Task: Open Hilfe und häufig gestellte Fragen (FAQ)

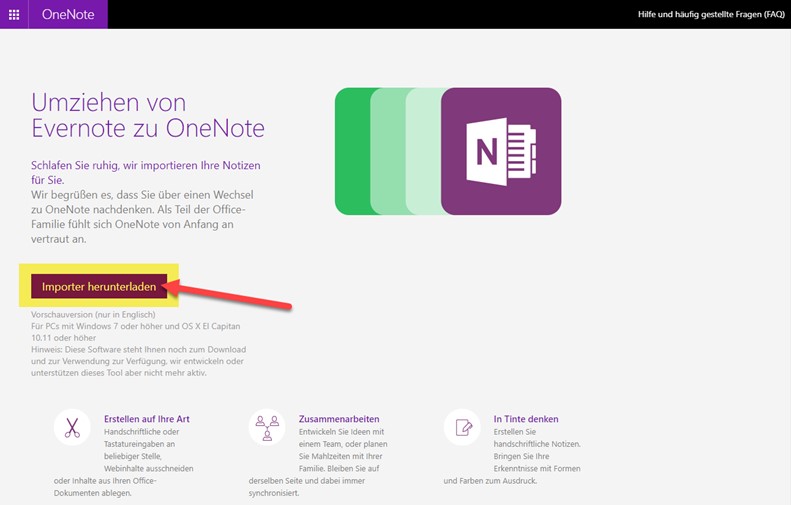Action: click(x=711, y=14)
